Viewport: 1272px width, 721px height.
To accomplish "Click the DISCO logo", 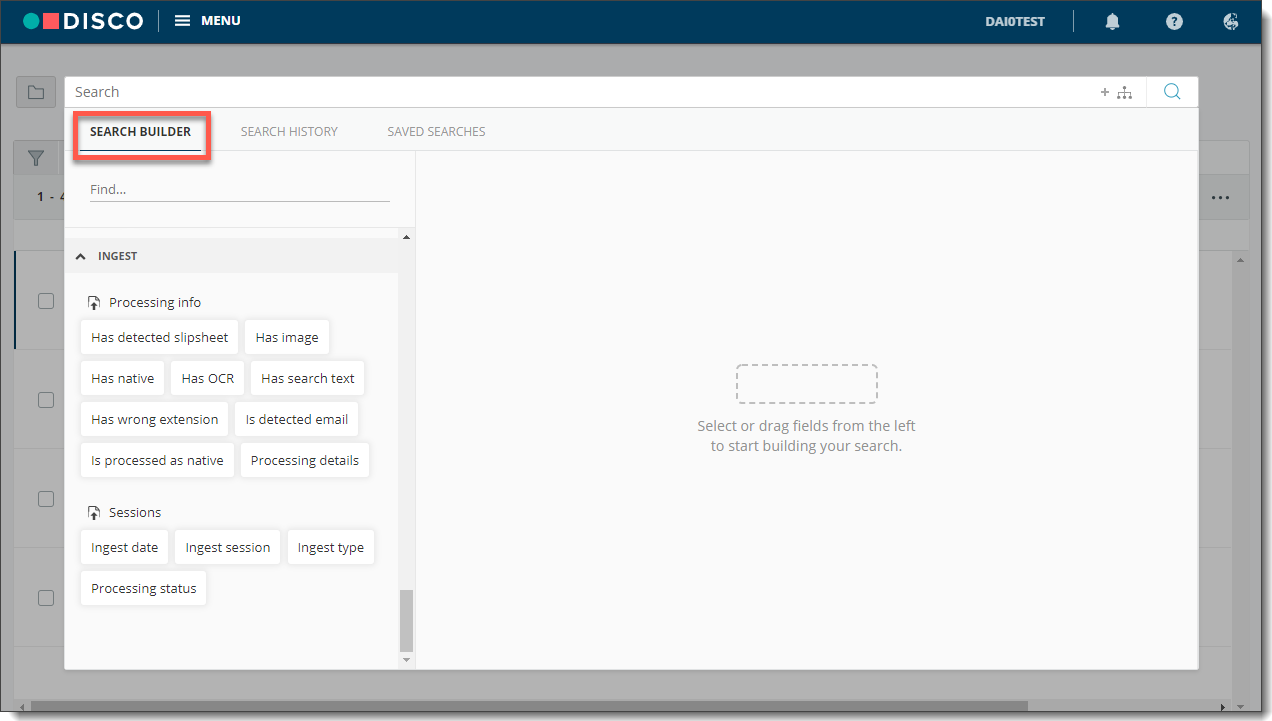I will coord(83,21).
